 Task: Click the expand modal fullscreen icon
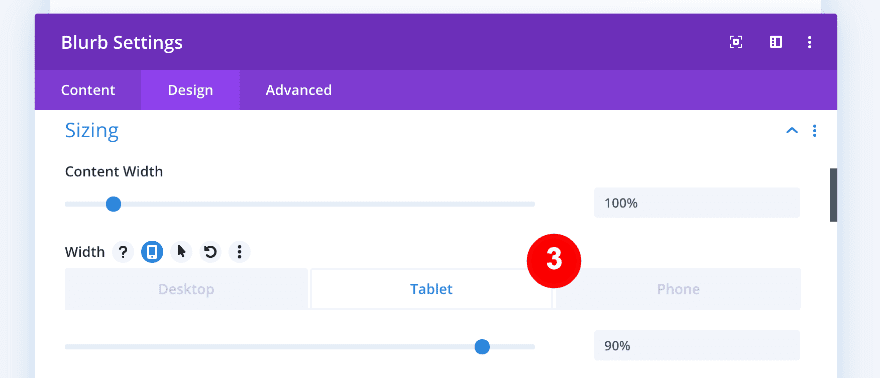click(x=736, y=42)
